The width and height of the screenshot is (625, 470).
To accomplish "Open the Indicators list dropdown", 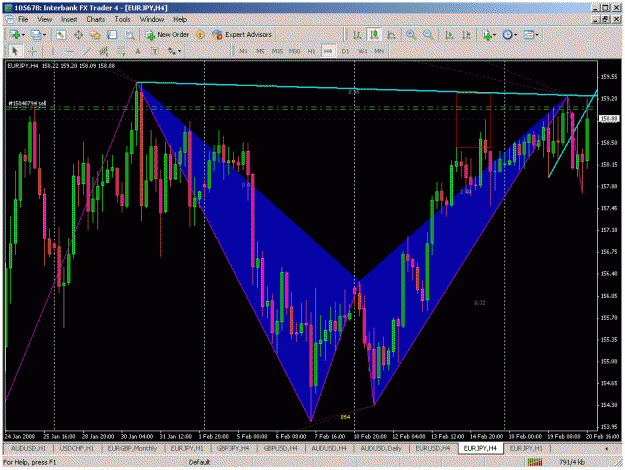I will tap(489, 35).
